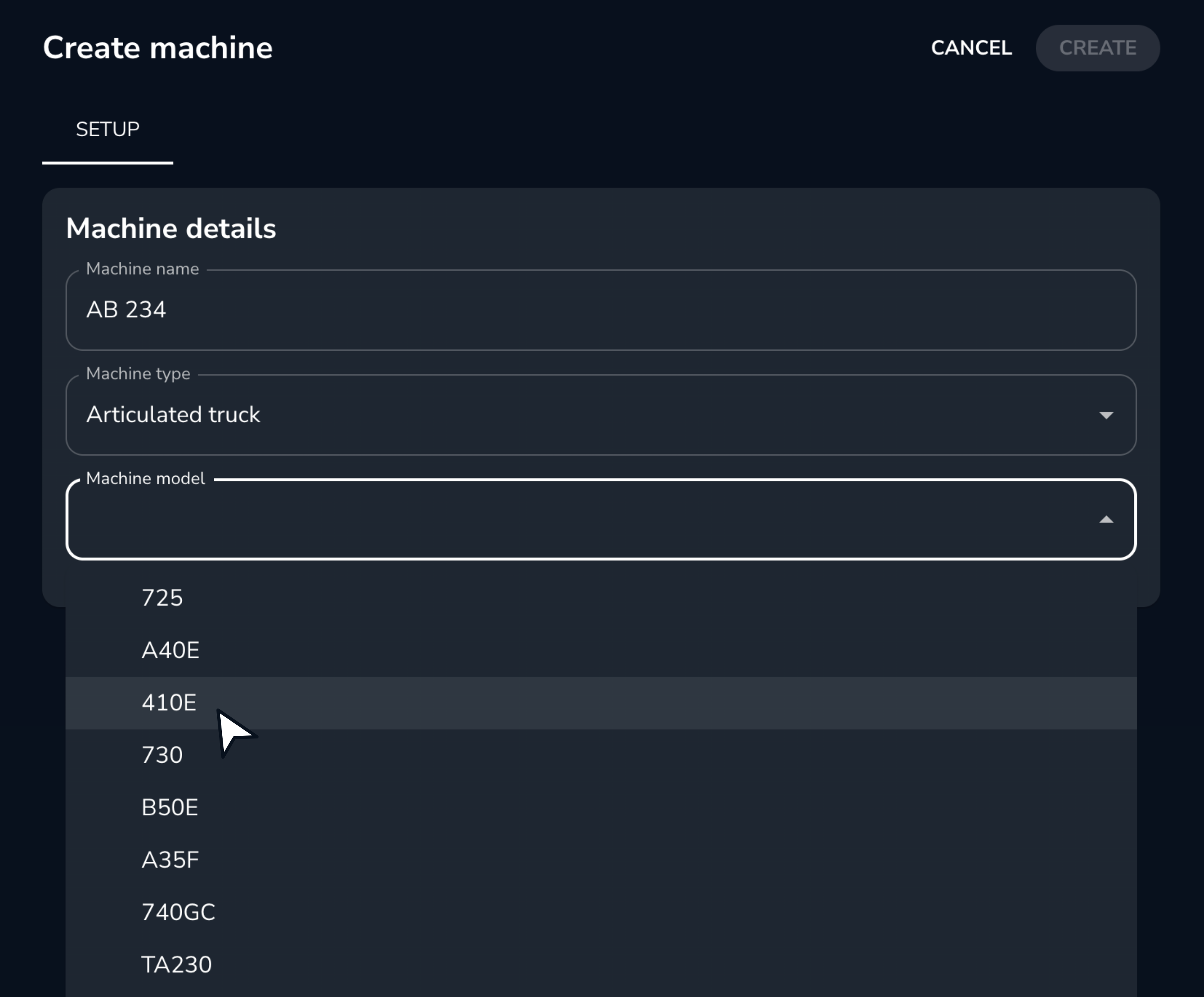Select model 725 from the list

coord(163,598)
